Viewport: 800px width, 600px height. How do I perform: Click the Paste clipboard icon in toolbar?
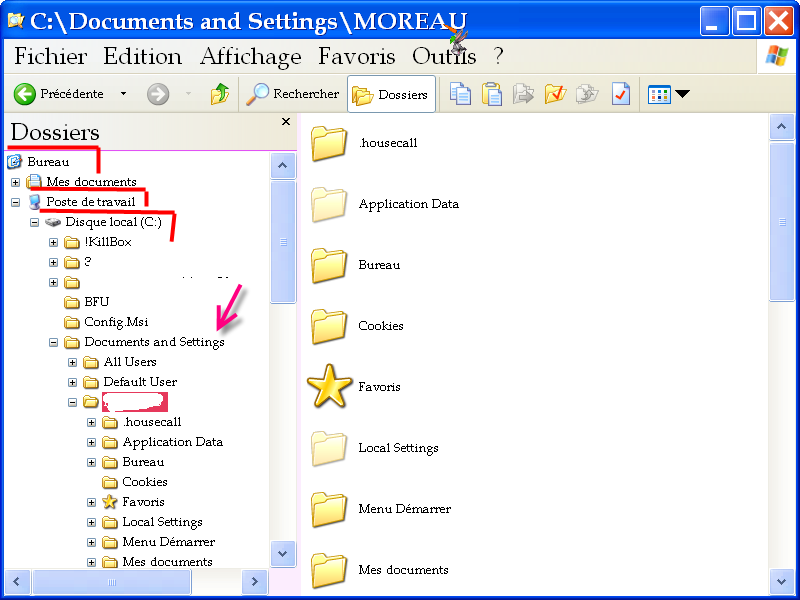coord(492,95)
